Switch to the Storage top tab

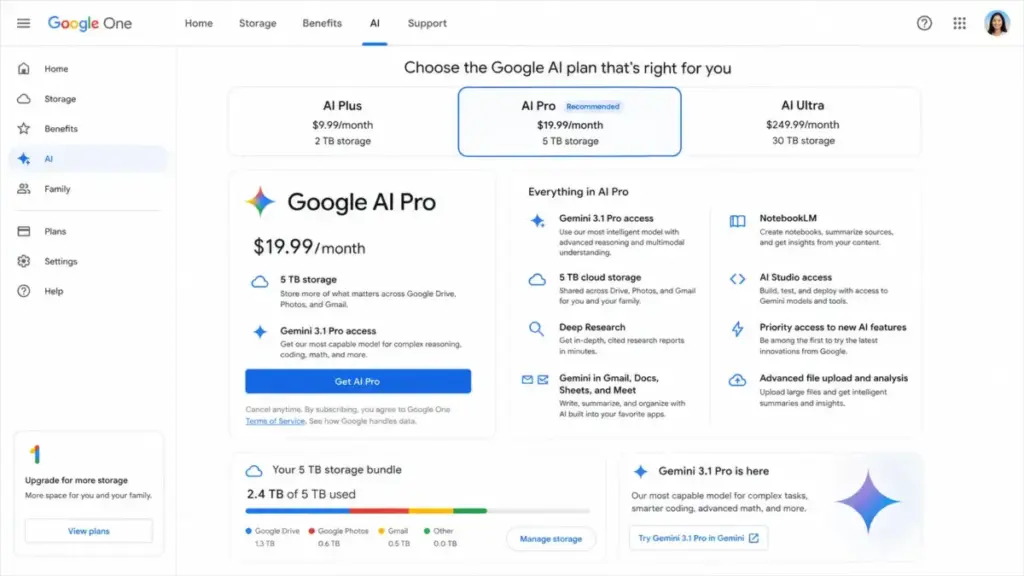(257, 24)
